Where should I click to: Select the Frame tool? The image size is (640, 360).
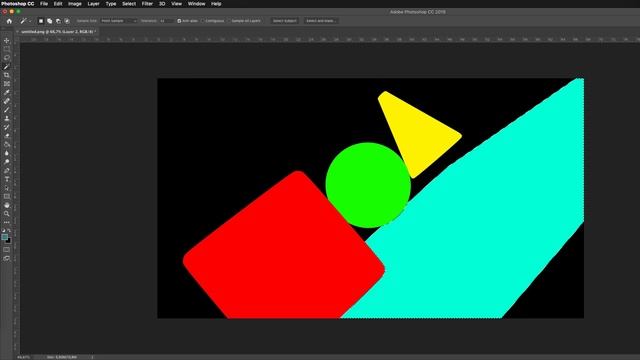coord(7,84)
